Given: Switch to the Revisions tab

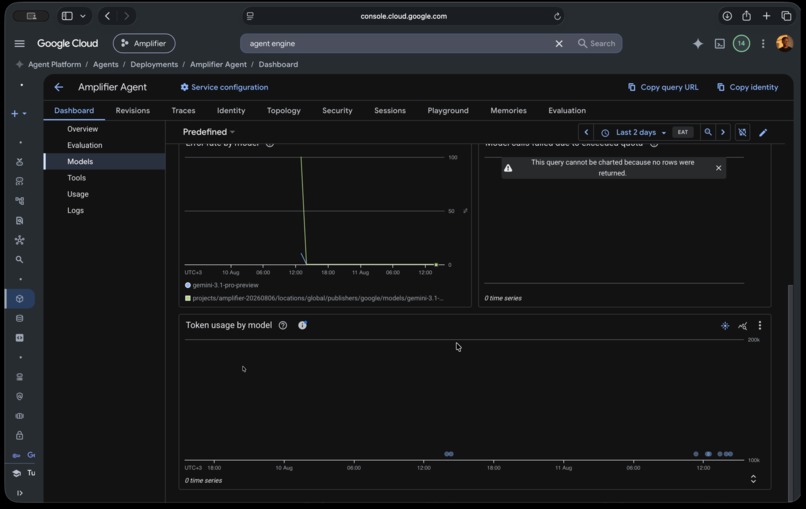Looking at the screenshot, I should coord(133,111).
